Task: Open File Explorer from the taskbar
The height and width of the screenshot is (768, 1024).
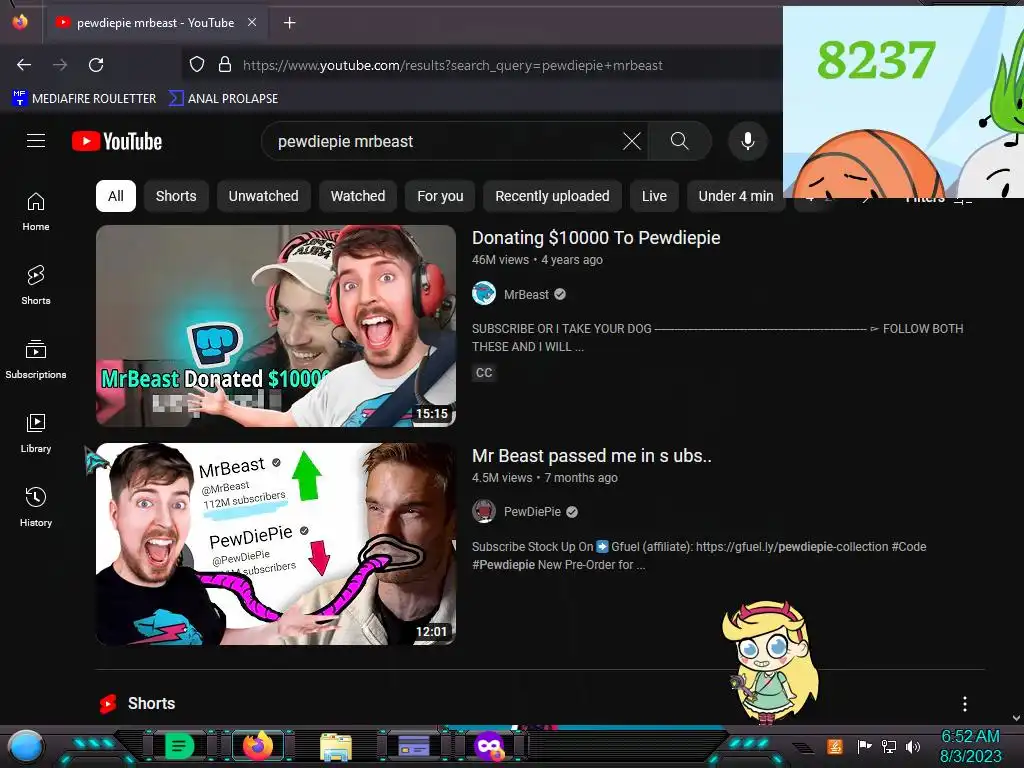Action: [336, 746]
